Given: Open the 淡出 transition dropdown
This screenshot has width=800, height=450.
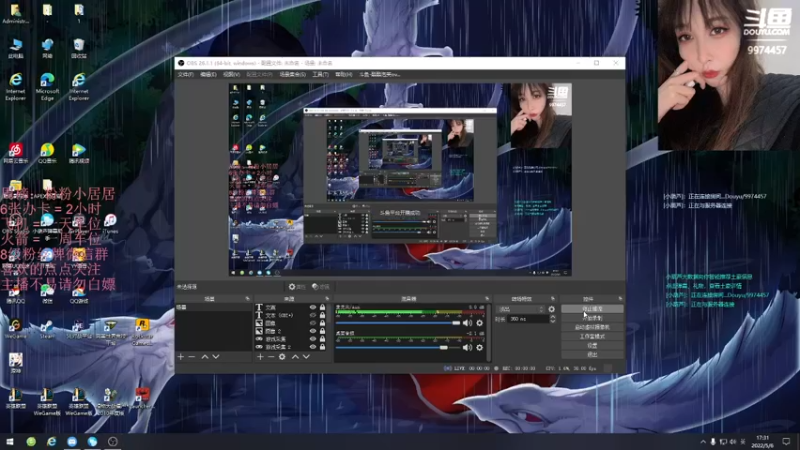Looking at the screenshot, I should [520, 309].
